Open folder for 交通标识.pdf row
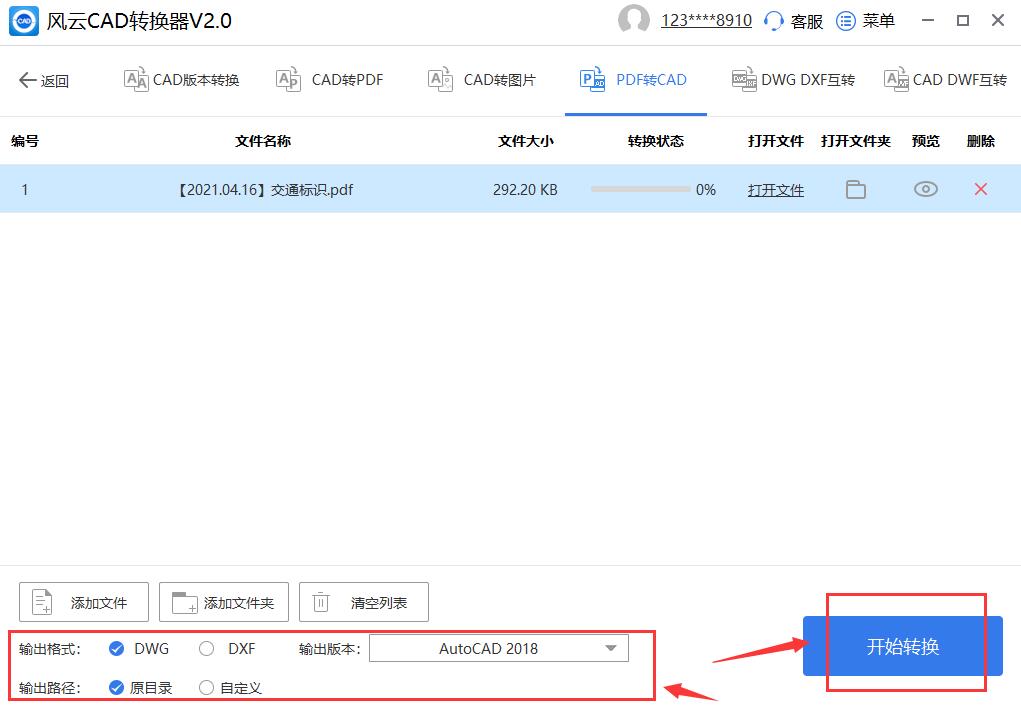 coord(856,189)
